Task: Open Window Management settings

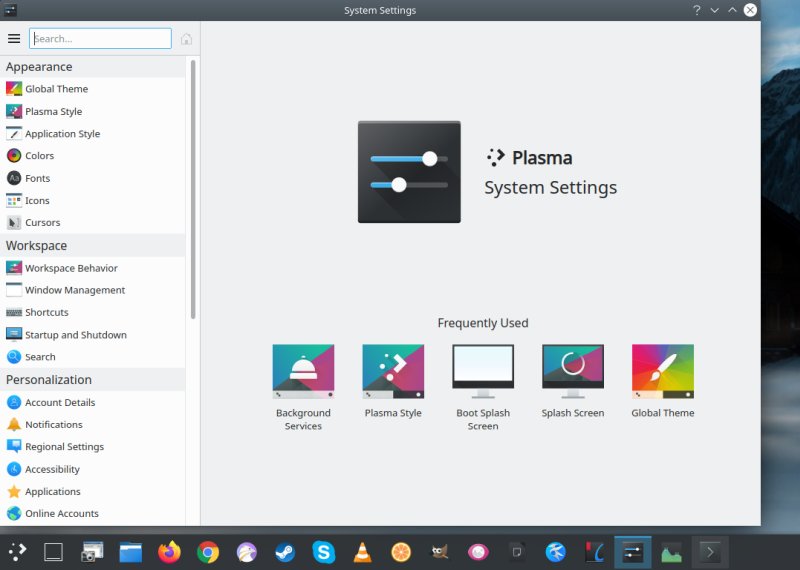Action: (74, 290)
